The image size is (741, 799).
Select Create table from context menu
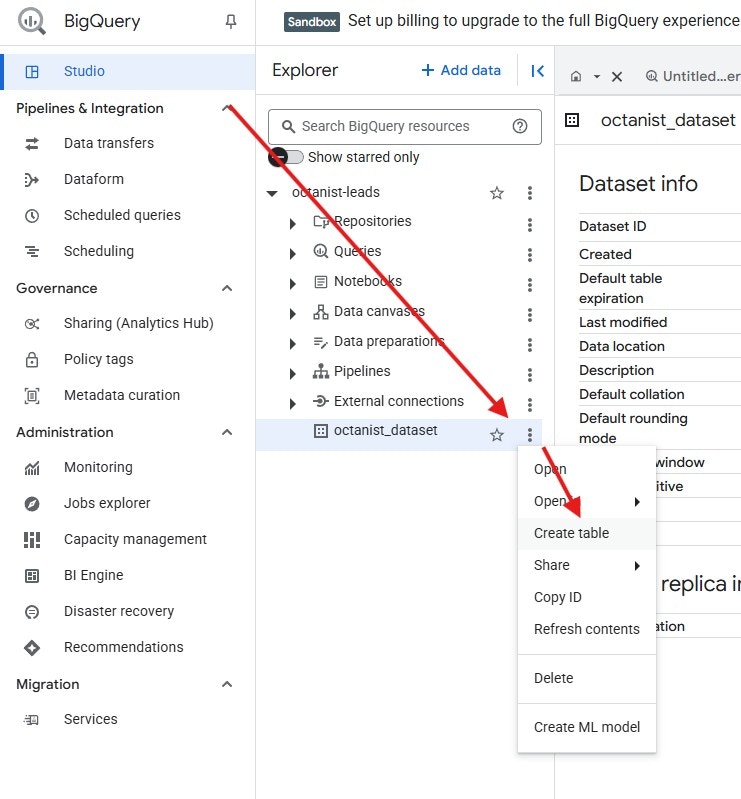(587, 534)
